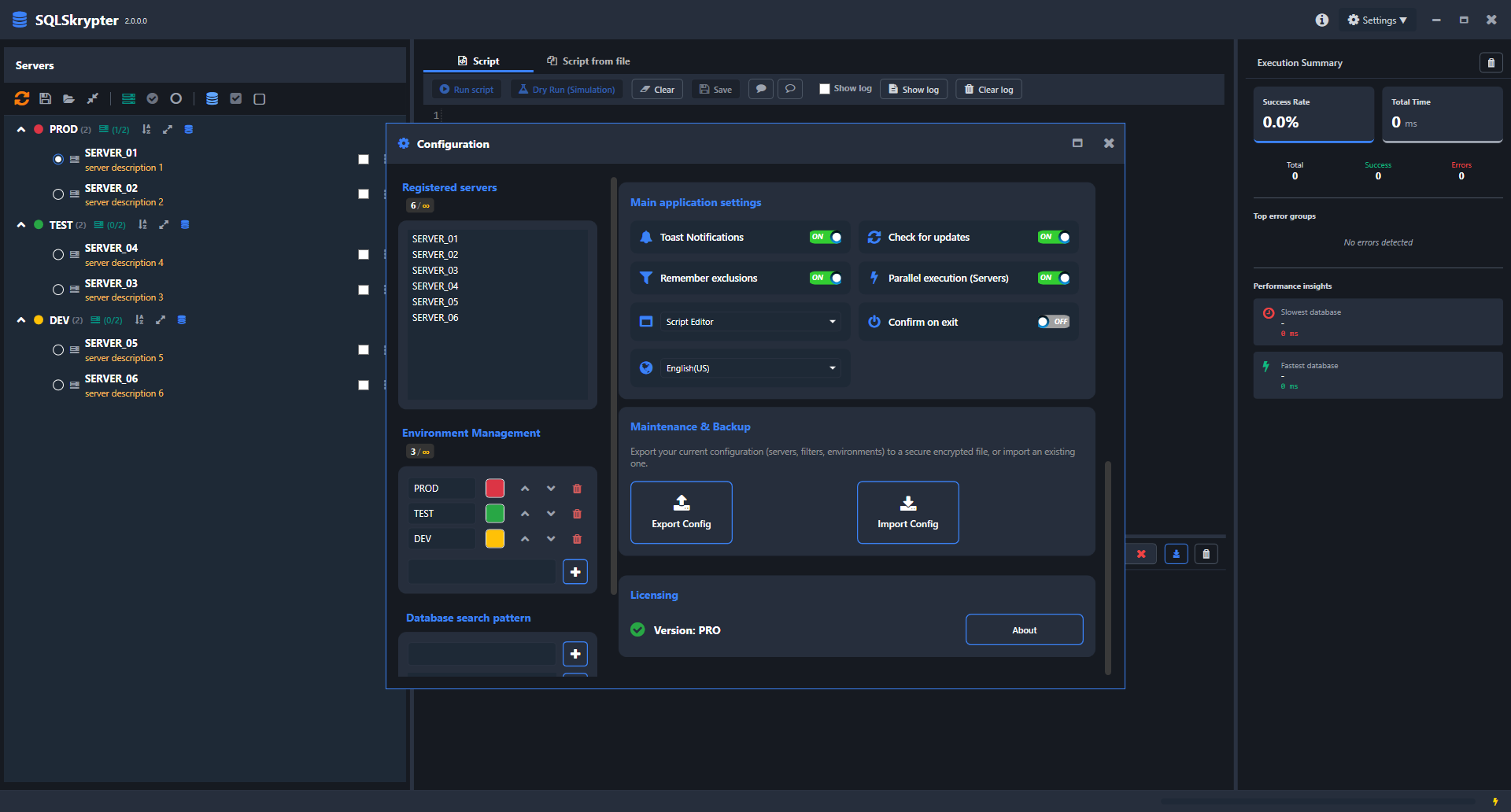The image size is (1511, 812).
Task: Click the expand arrows icon in DEV row
Action: [161, 319]
